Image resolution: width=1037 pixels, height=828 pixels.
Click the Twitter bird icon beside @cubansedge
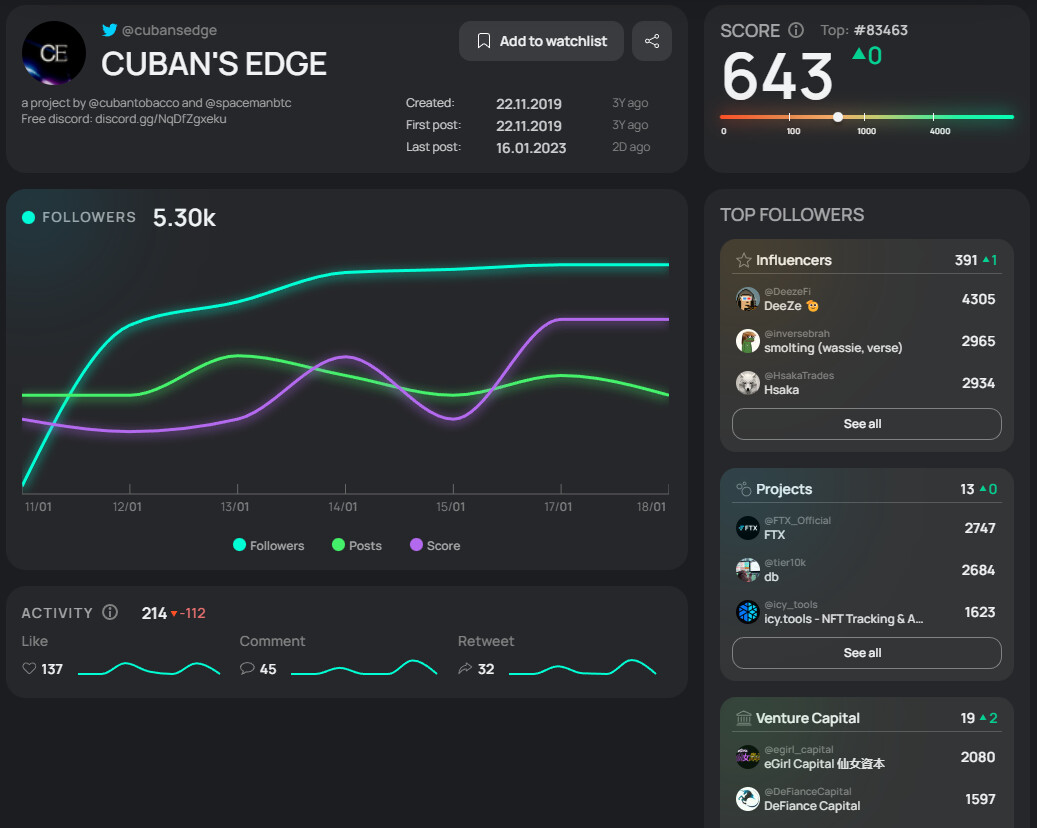pyautogui.click(x=110, y=30)
